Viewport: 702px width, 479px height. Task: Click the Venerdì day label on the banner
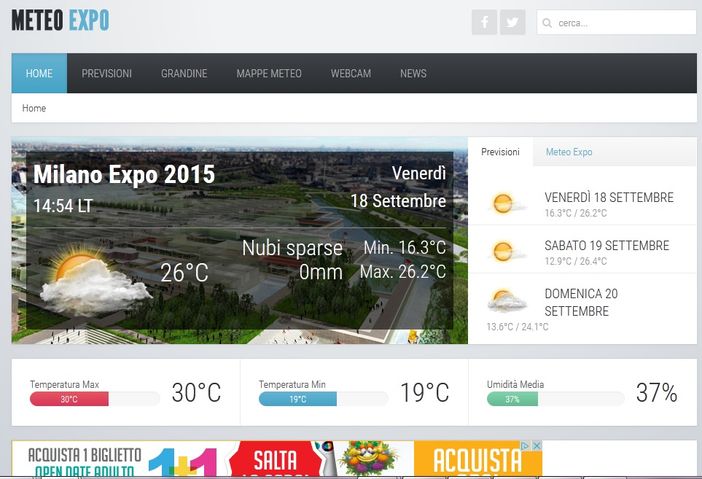[419, 173]
